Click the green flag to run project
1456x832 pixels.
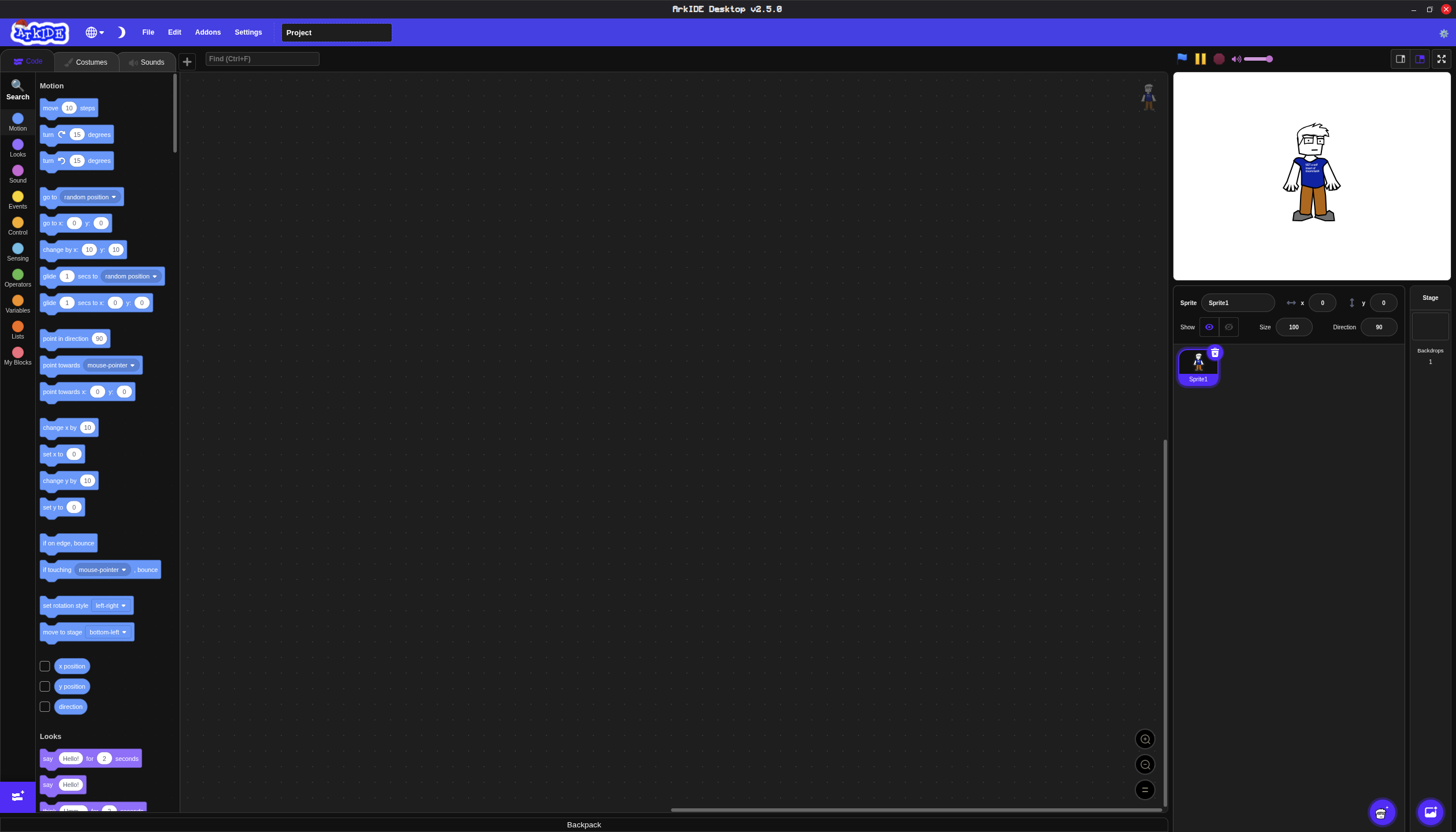tap(1180, 58)
